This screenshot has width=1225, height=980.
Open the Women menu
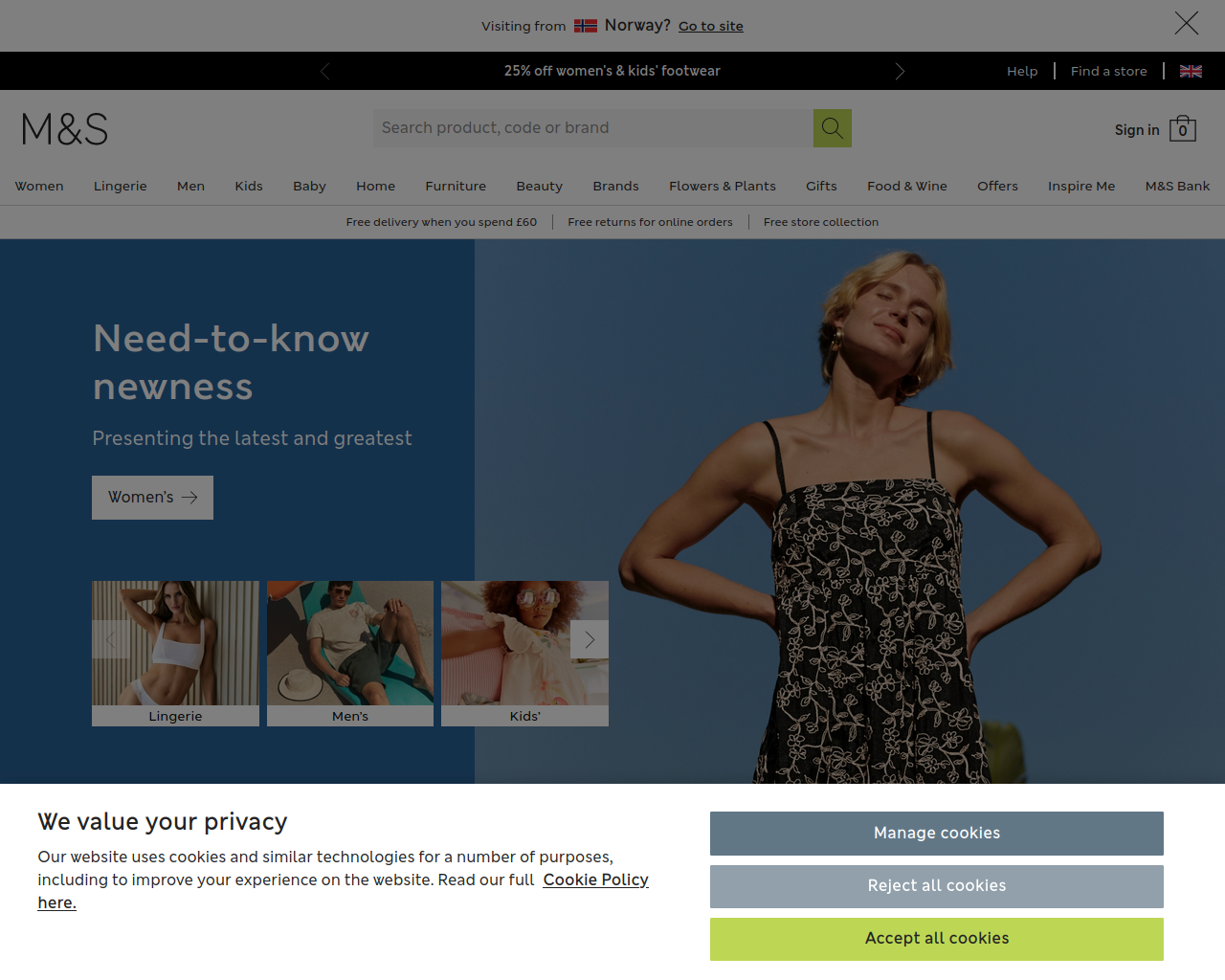pyautogui.click(x=39, y=186)
